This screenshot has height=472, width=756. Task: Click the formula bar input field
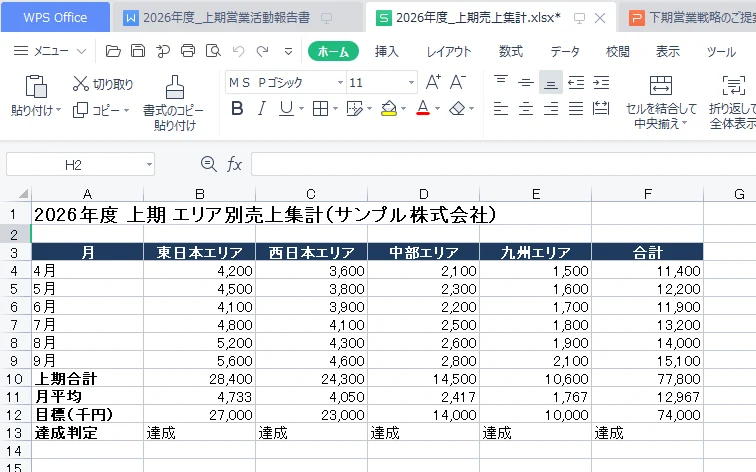click(503, 164)
